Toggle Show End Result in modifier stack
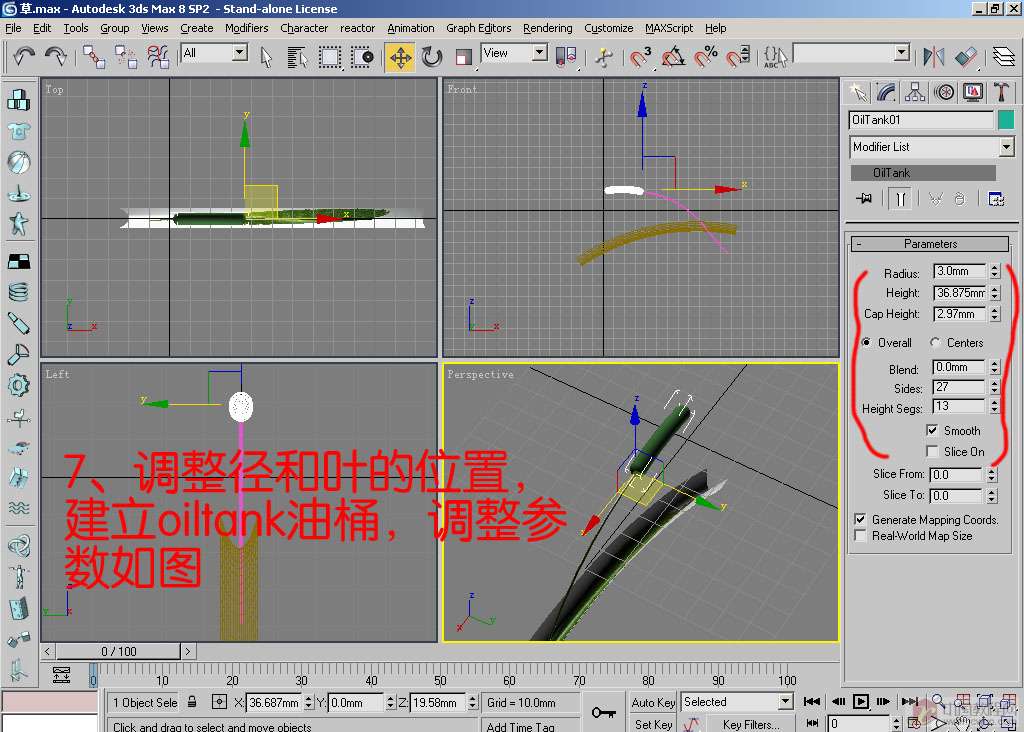The width and height of the screenshot is (1024, 732). [x=901, y=198]
